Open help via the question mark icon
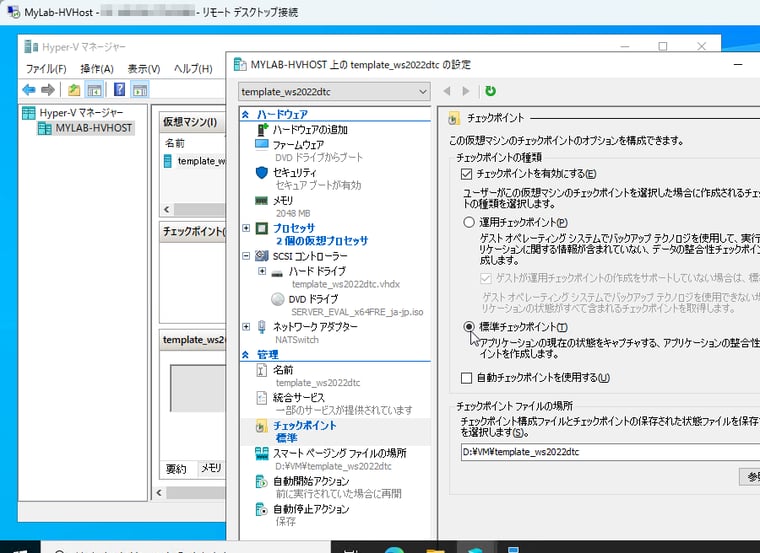 coord(119,90)
